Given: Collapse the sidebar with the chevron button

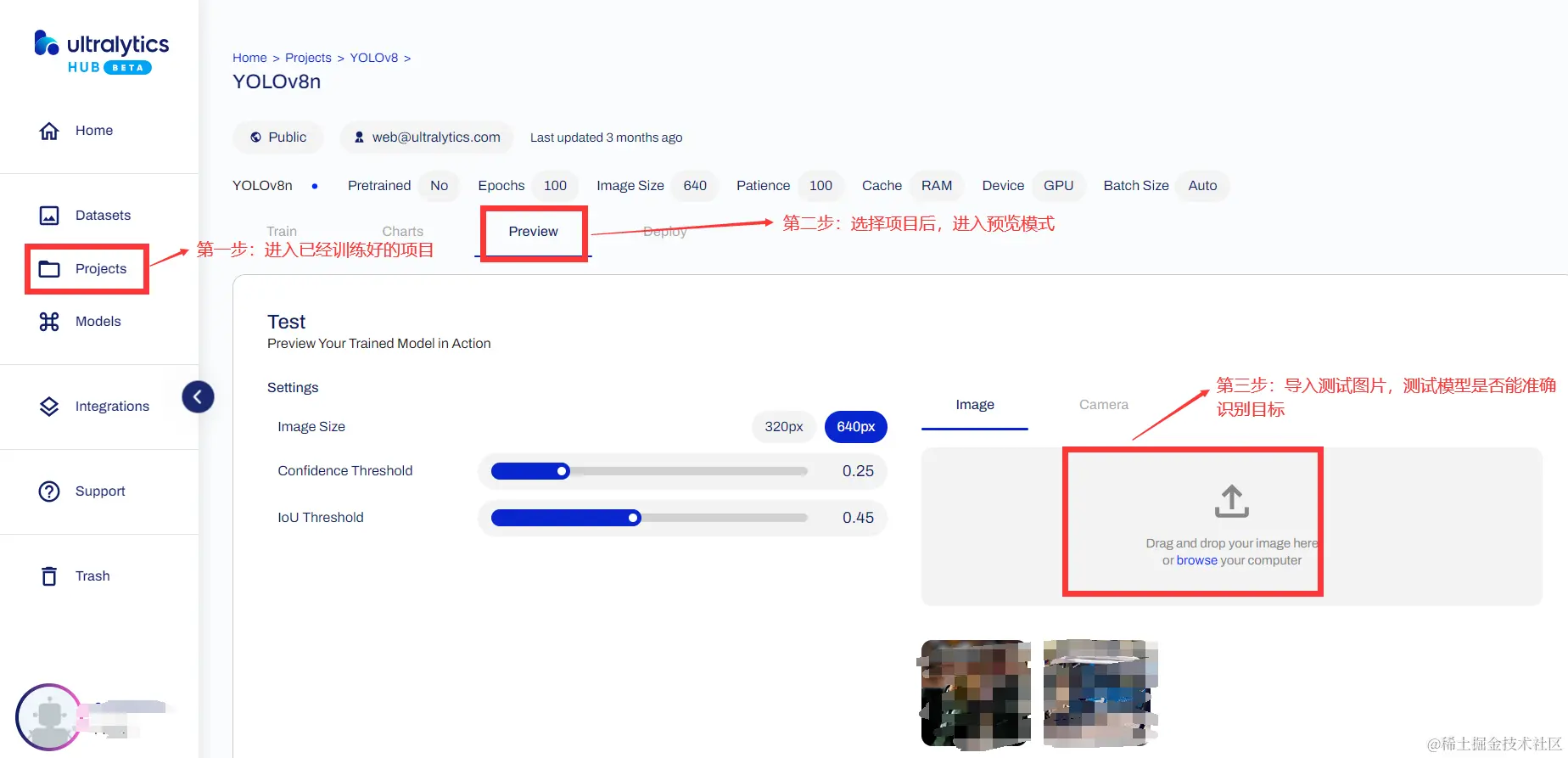Looking at the screenshot, I should [198, 396].
